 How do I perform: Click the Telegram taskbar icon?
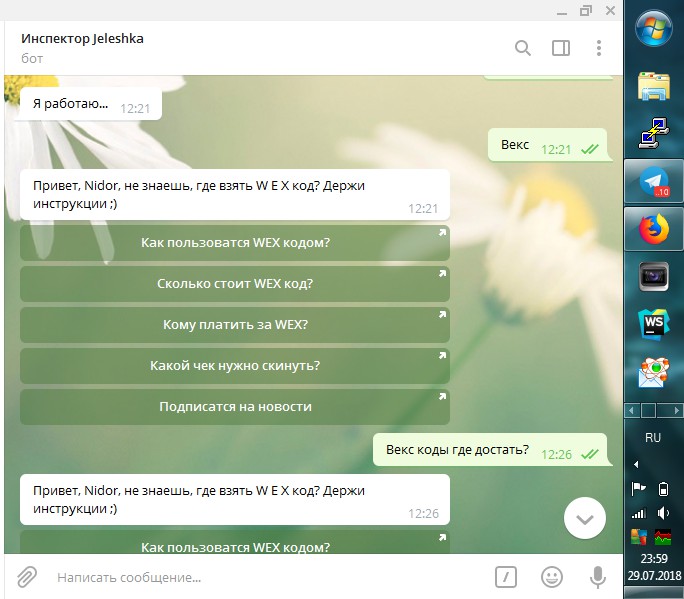tap(654, 181)
